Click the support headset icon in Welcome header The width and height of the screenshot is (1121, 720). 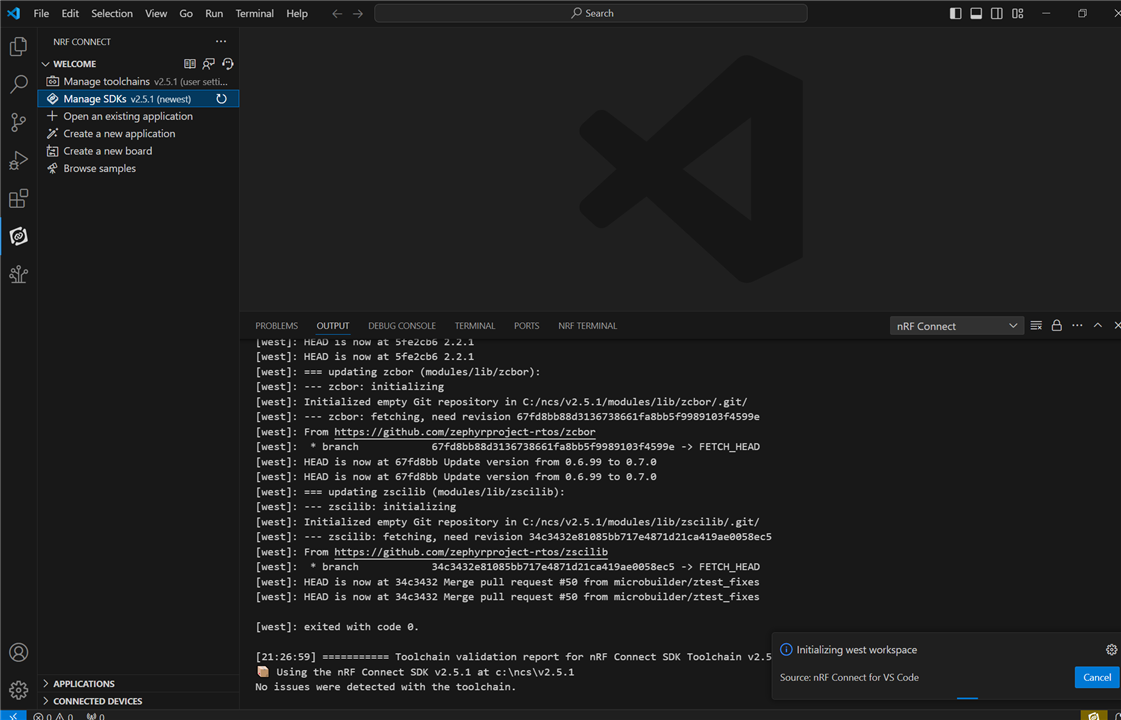tap(227, 64)
